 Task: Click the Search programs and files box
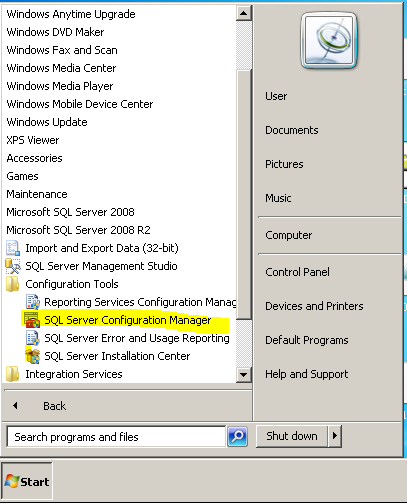[116, 437]
